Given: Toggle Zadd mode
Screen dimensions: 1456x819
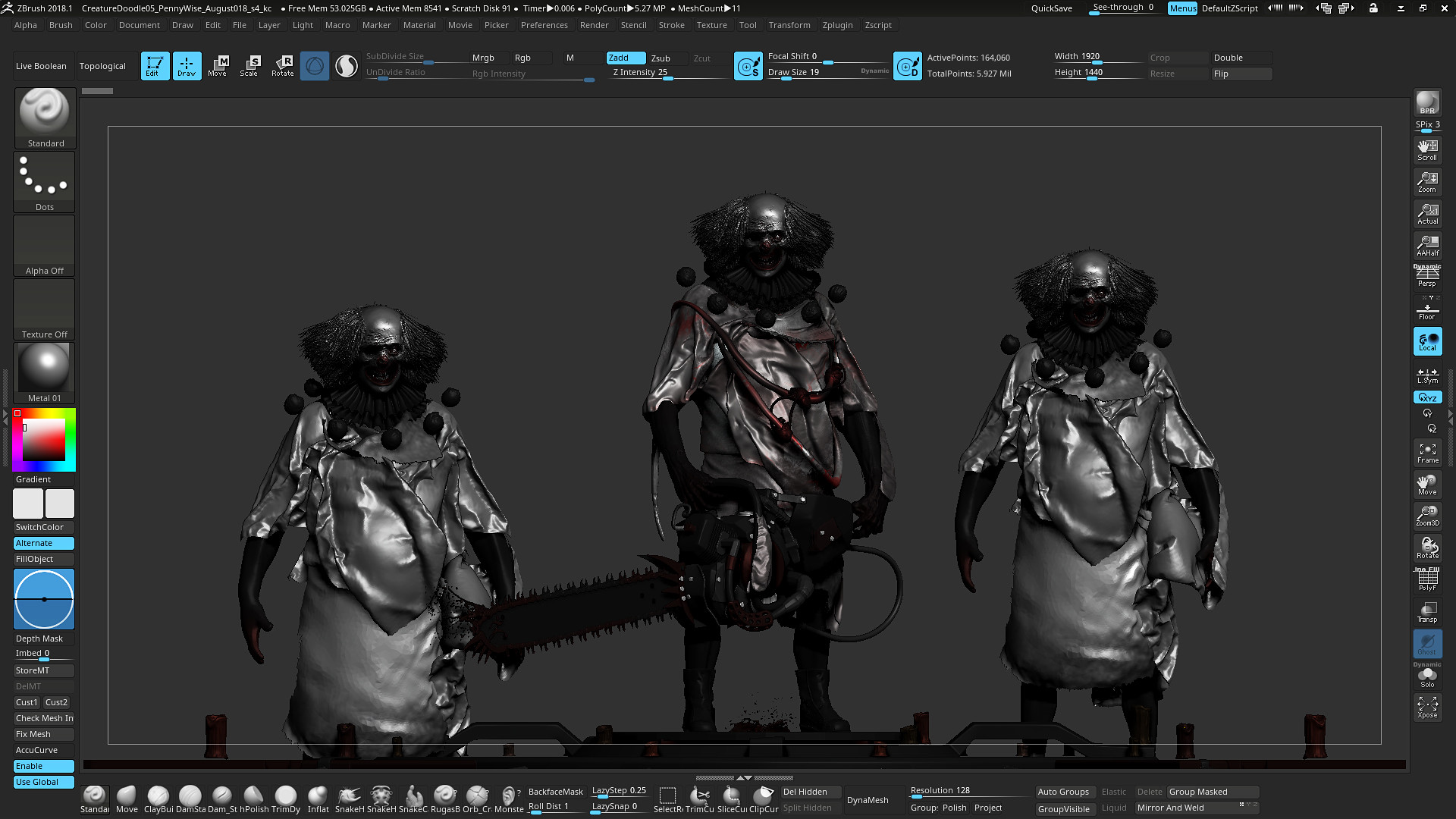Looking at the screenshot, I should coord(626,58).
